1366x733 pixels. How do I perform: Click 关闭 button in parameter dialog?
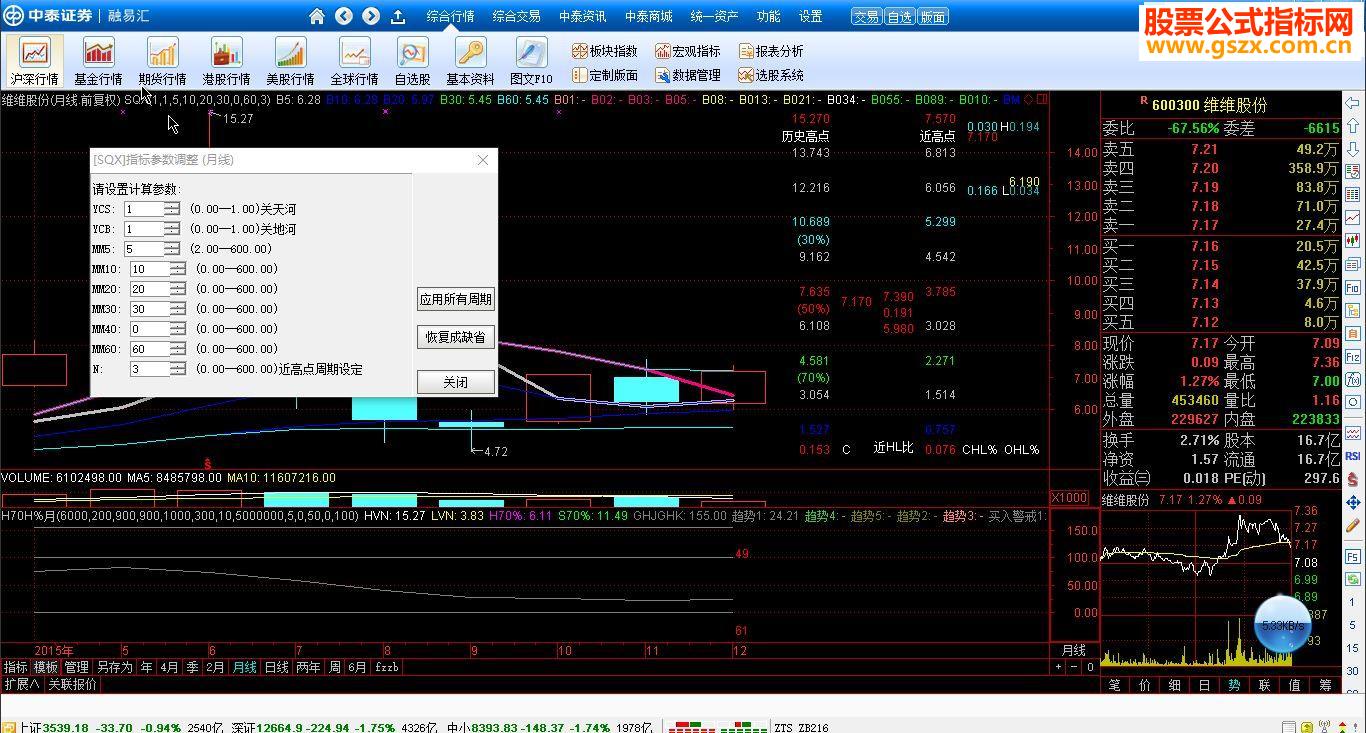pyautogui.click(x=455, y=382)
